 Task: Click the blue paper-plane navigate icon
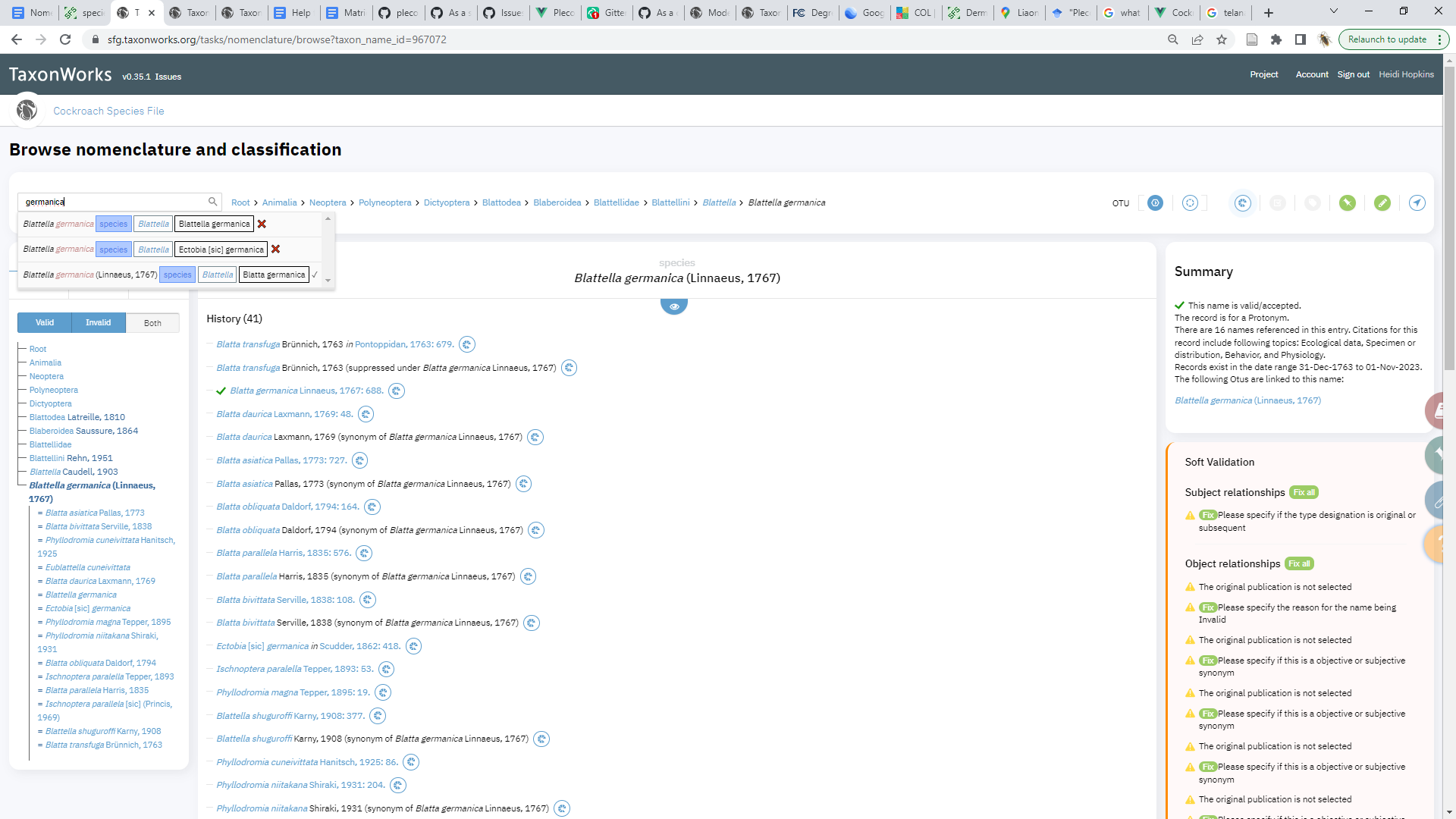click(1417, 203)
